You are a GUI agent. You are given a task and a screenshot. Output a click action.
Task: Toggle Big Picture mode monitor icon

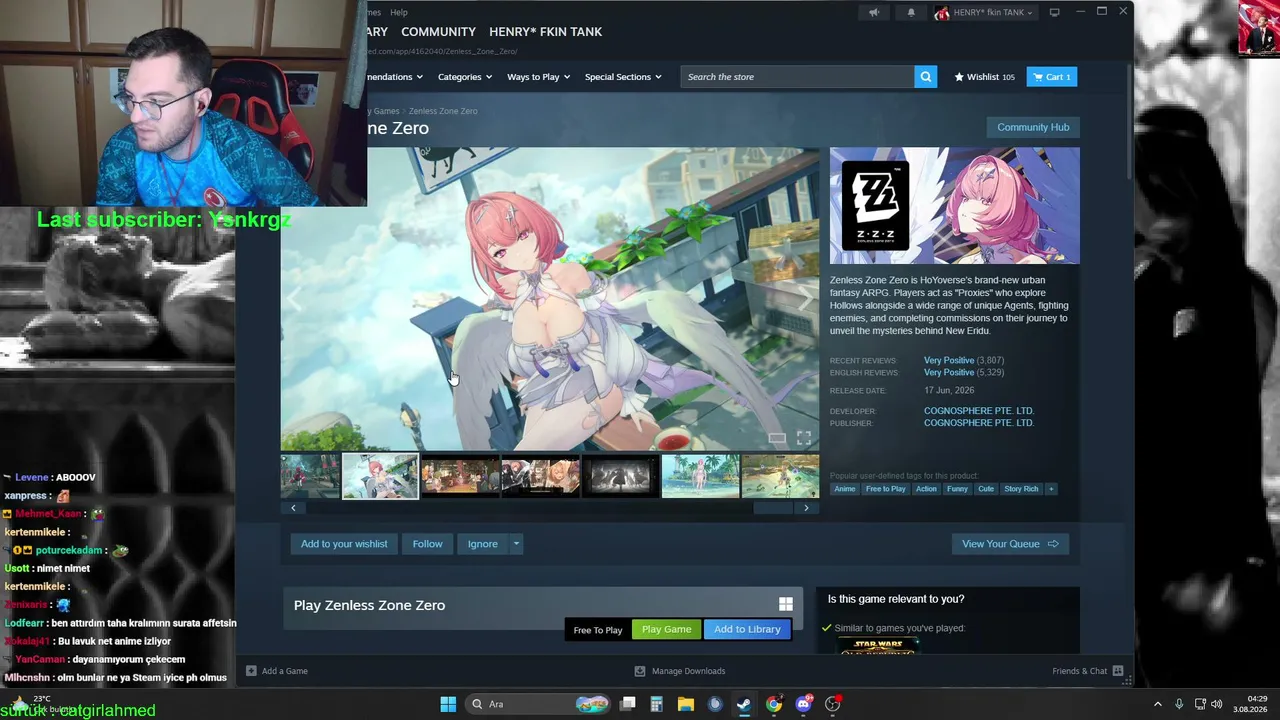click(1056, 12)
